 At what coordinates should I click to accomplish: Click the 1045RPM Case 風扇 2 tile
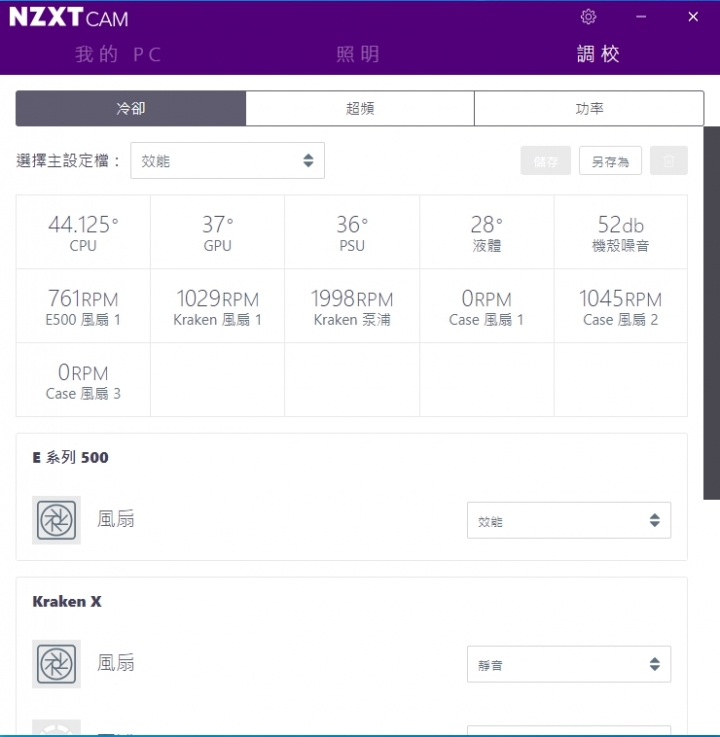coord(621,306)
